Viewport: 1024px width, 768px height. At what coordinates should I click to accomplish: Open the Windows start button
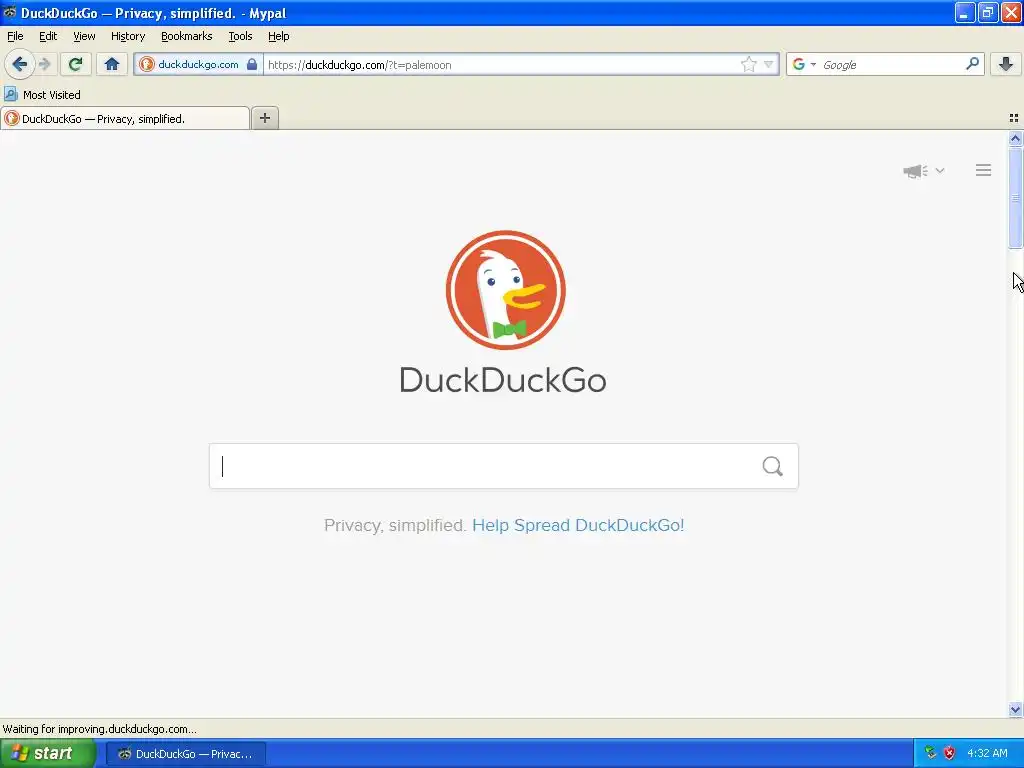pyautogui.click(x=48, y=754)
